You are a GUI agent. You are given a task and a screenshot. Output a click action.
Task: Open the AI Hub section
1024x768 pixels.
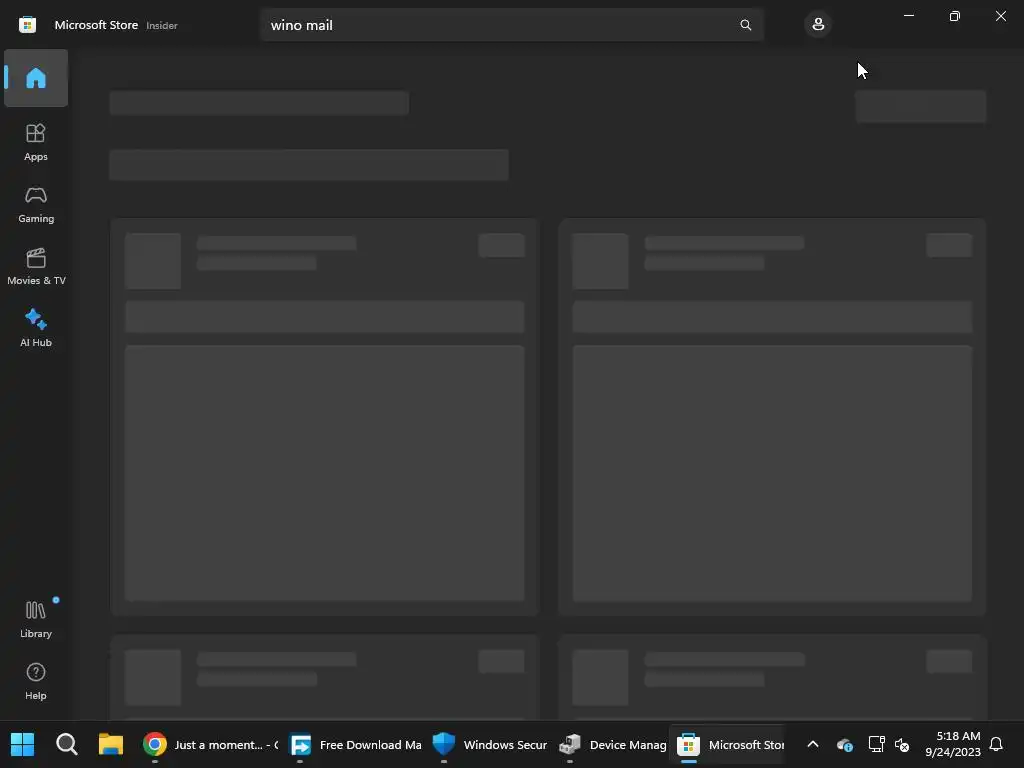[36, 328]
